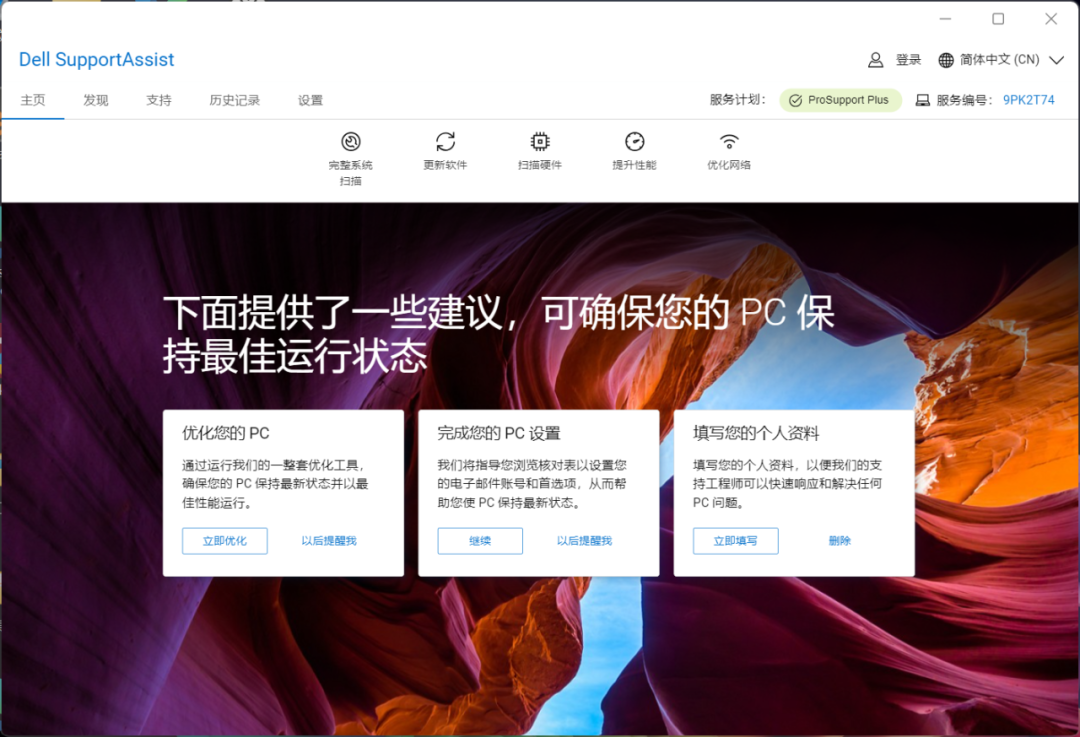Screen dimensions: 1080x737
Task: Select the 优化网络 Wi-Fi icon
Action: tap(729, 142)
